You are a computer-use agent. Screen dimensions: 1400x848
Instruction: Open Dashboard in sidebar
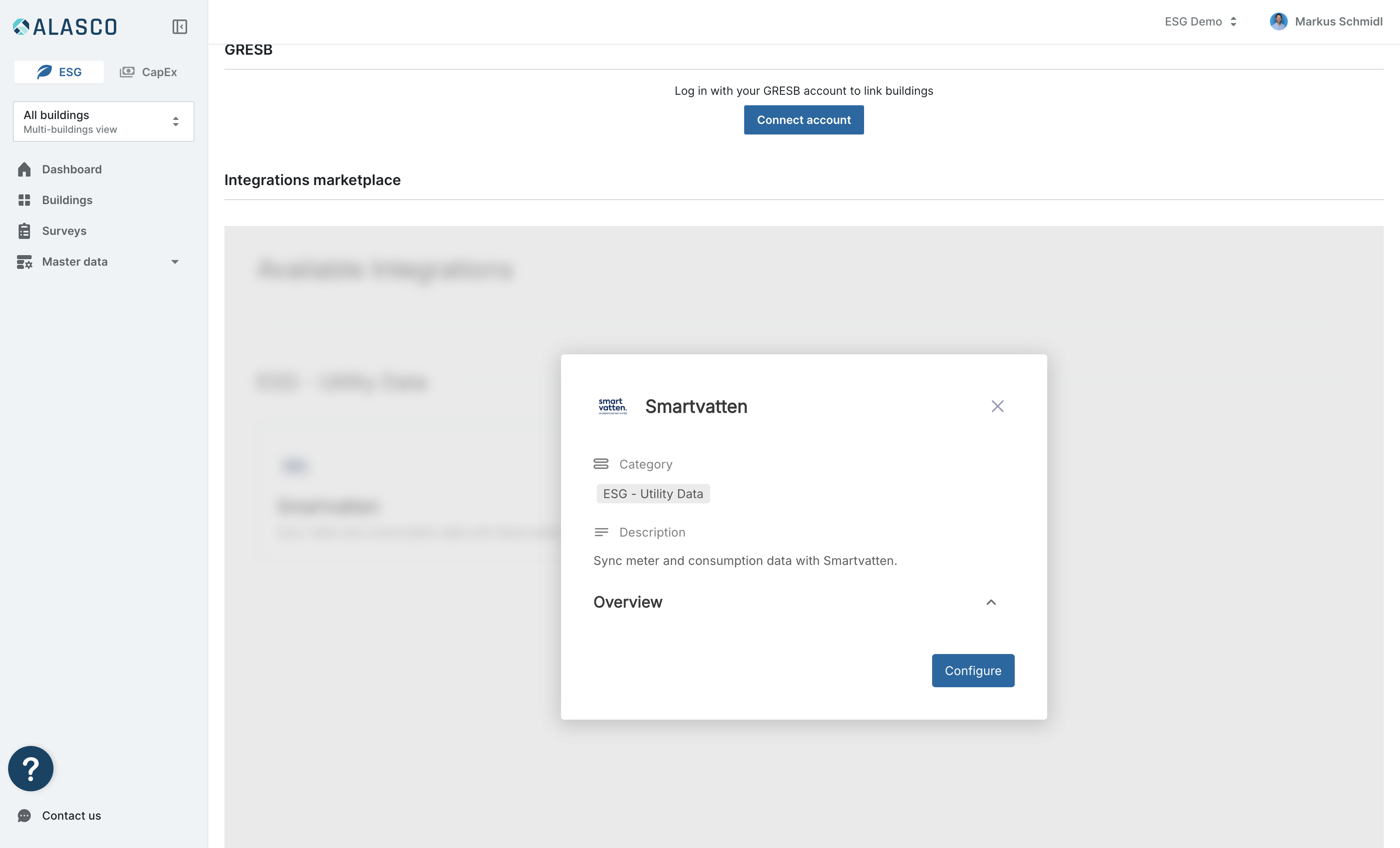(72, 169)
